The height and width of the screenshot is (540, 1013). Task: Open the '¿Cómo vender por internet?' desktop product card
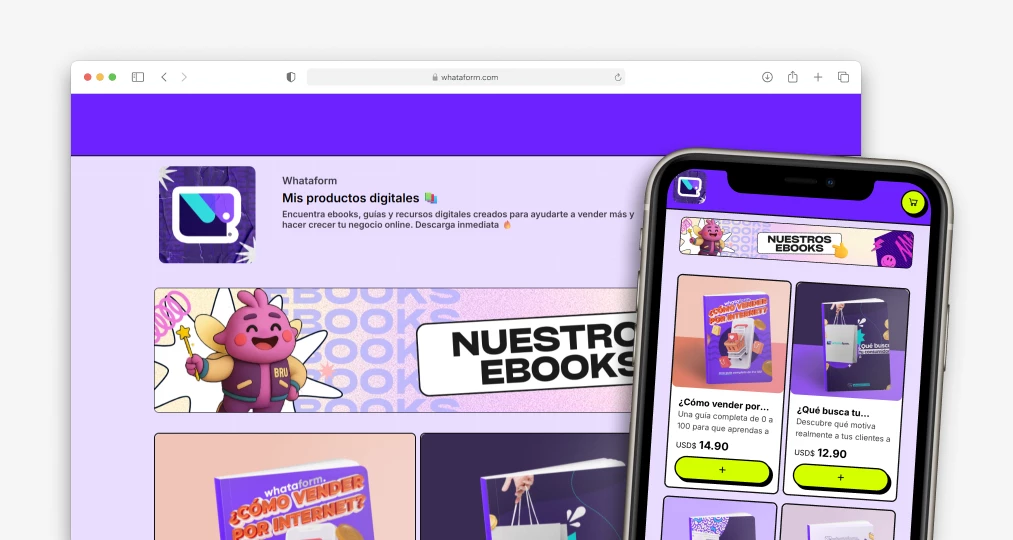pos(285,486)
